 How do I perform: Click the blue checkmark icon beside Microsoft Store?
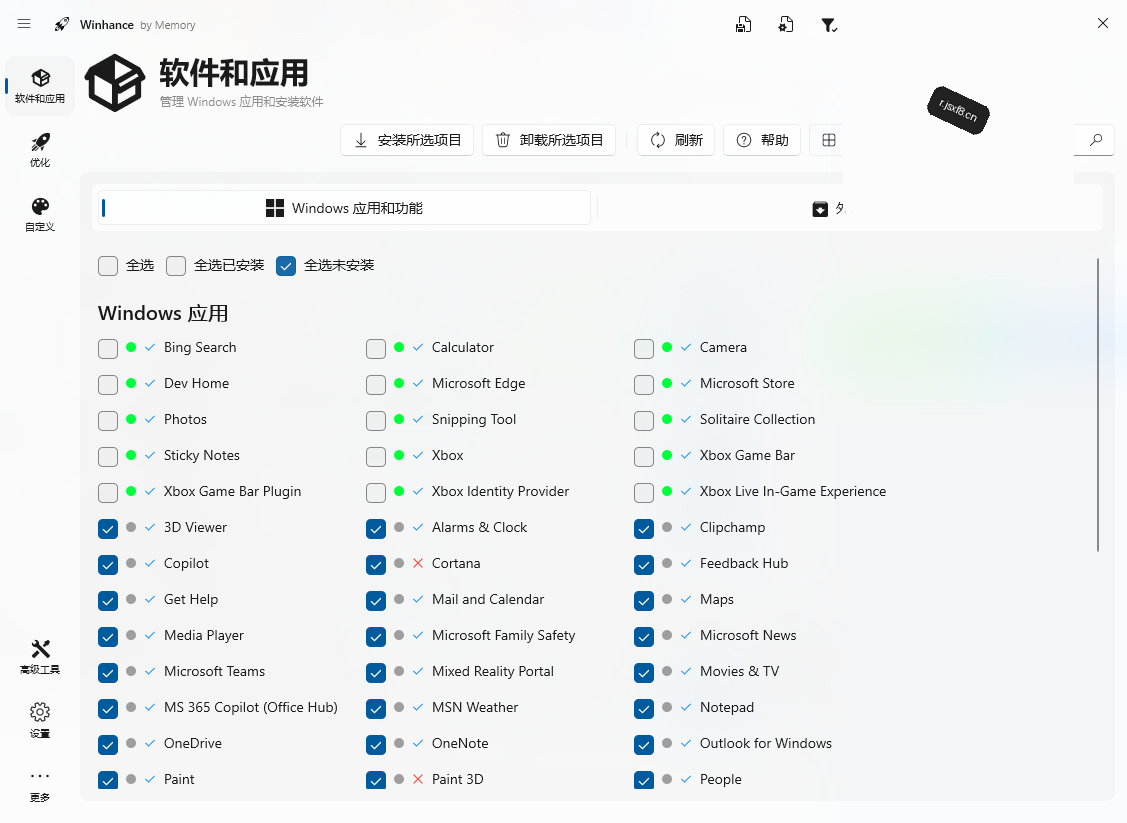click(686, 382)
